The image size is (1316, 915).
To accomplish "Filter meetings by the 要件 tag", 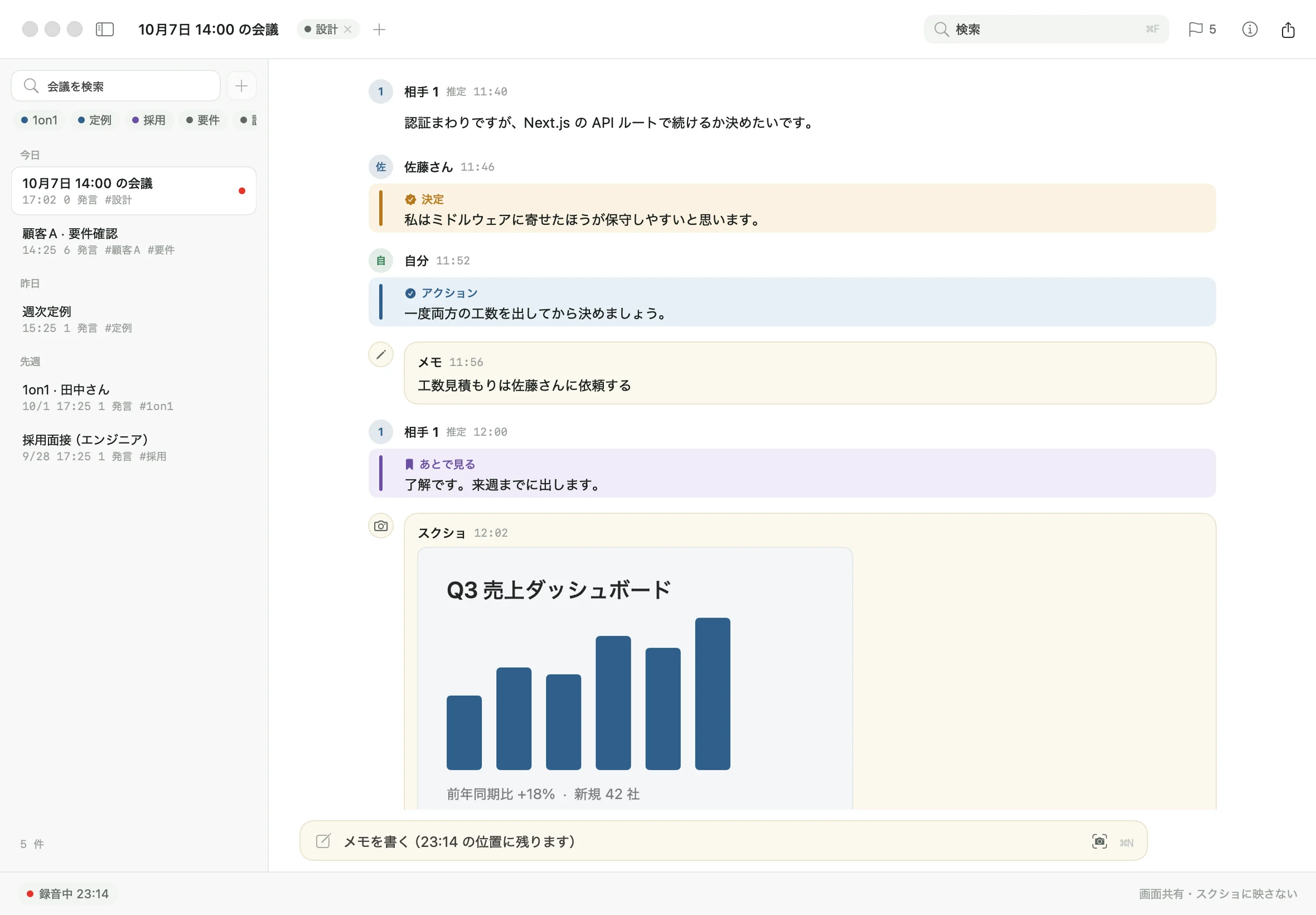I will point(204,120).
